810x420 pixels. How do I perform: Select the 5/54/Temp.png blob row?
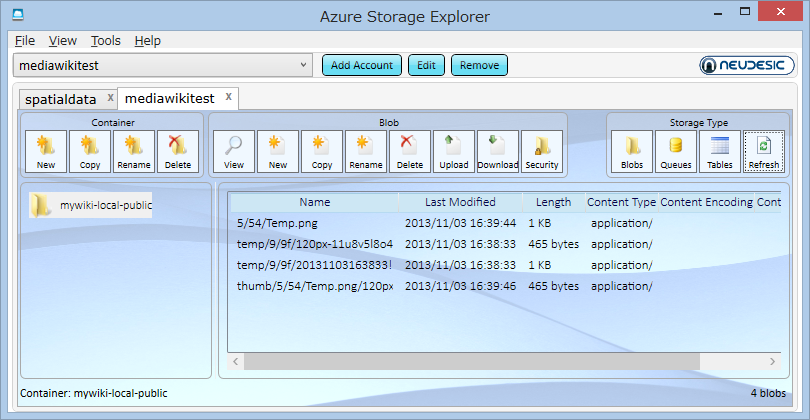505,223
